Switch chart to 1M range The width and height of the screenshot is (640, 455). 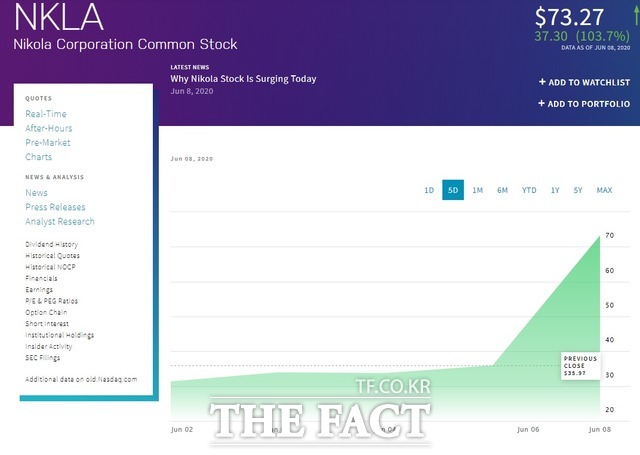point(478,190)
